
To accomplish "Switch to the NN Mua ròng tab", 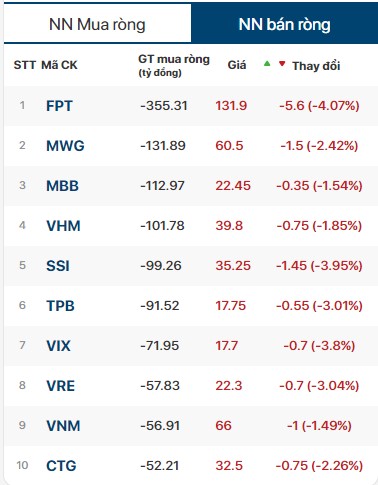I will 97,24.
